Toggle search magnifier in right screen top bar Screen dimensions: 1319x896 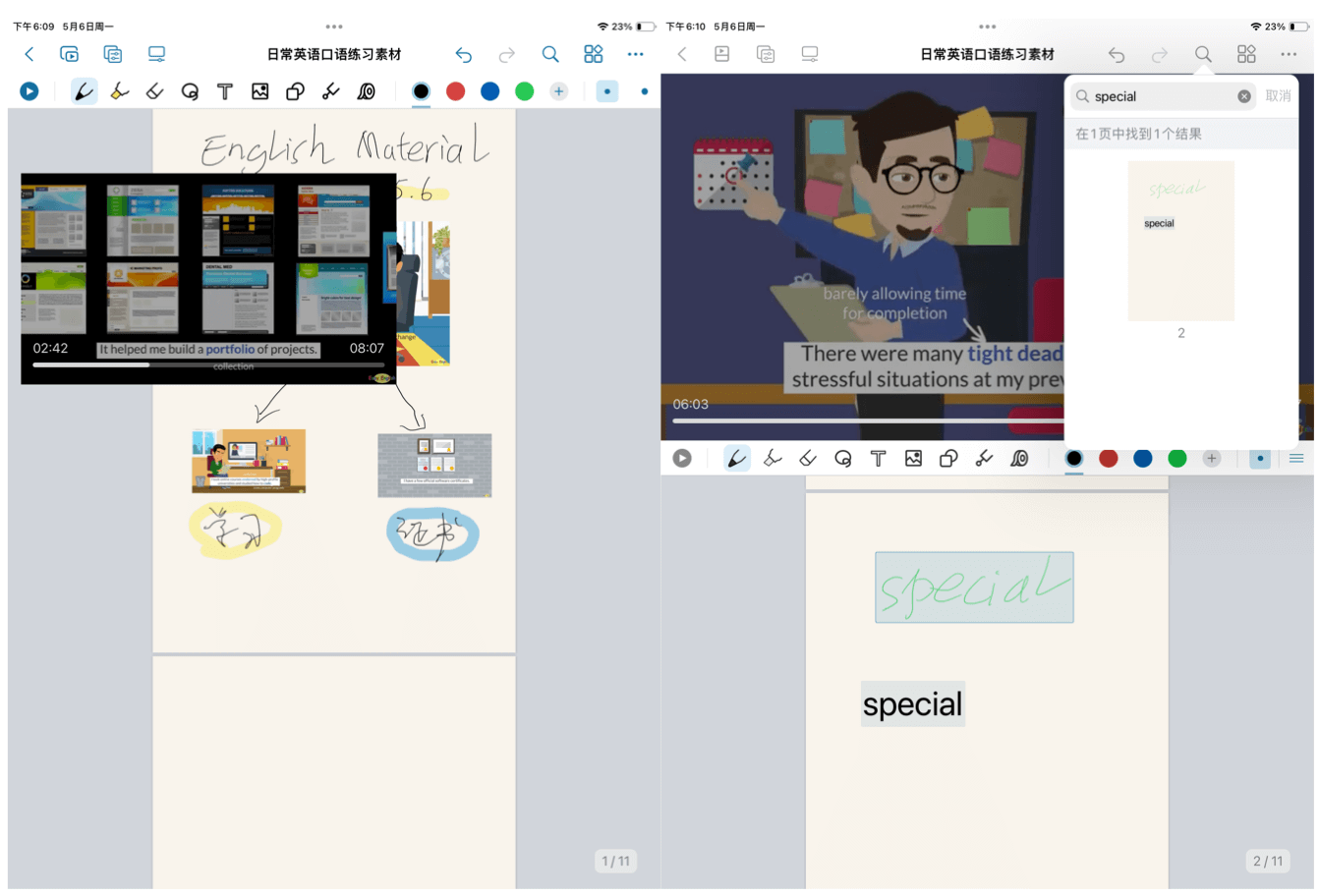coord(1203,54)
